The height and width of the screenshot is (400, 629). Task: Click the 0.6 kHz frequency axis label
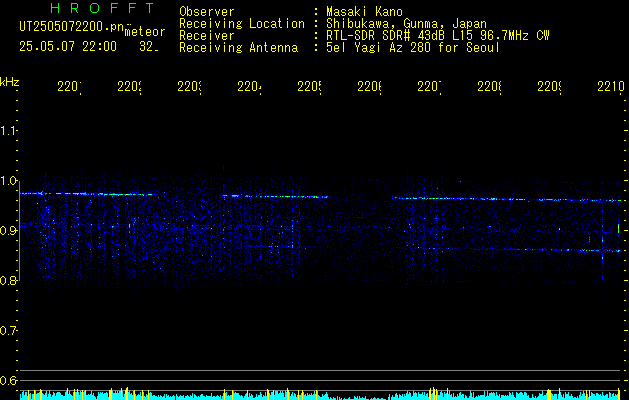tap(8, 380)
